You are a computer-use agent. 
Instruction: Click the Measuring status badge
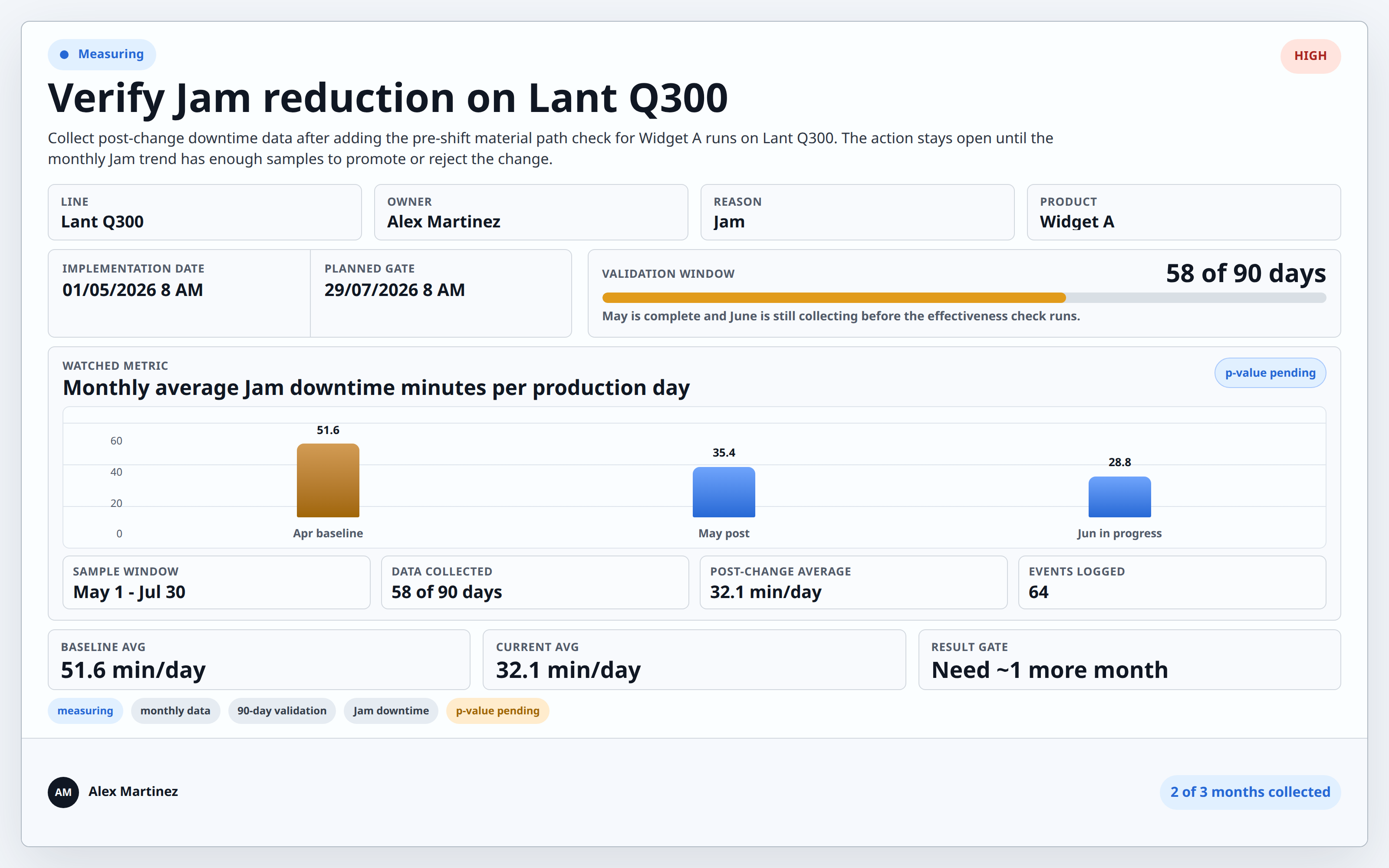pos(102,55)
